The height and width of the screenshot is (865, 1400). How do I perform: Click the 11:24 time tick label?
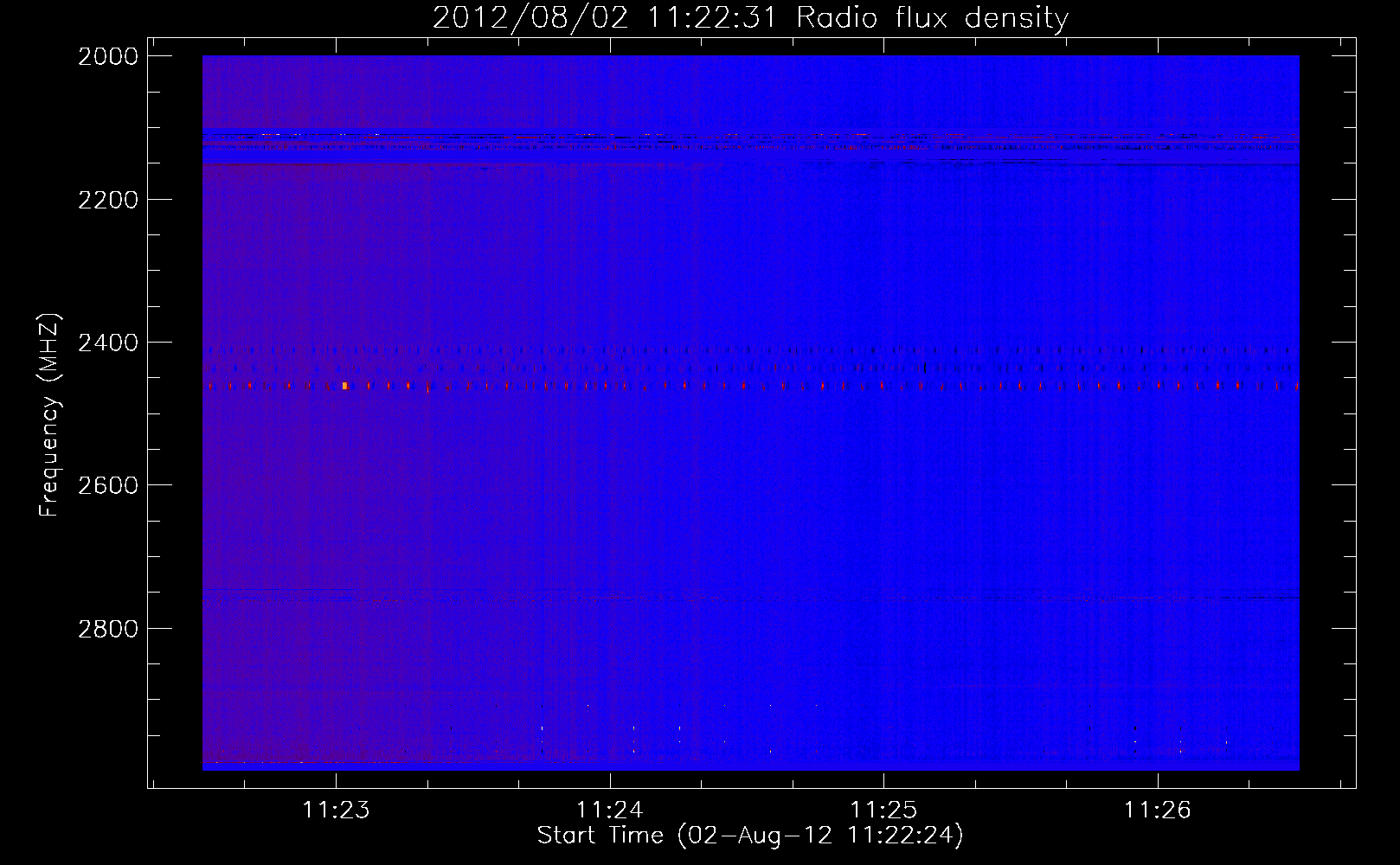coord(610,810)
